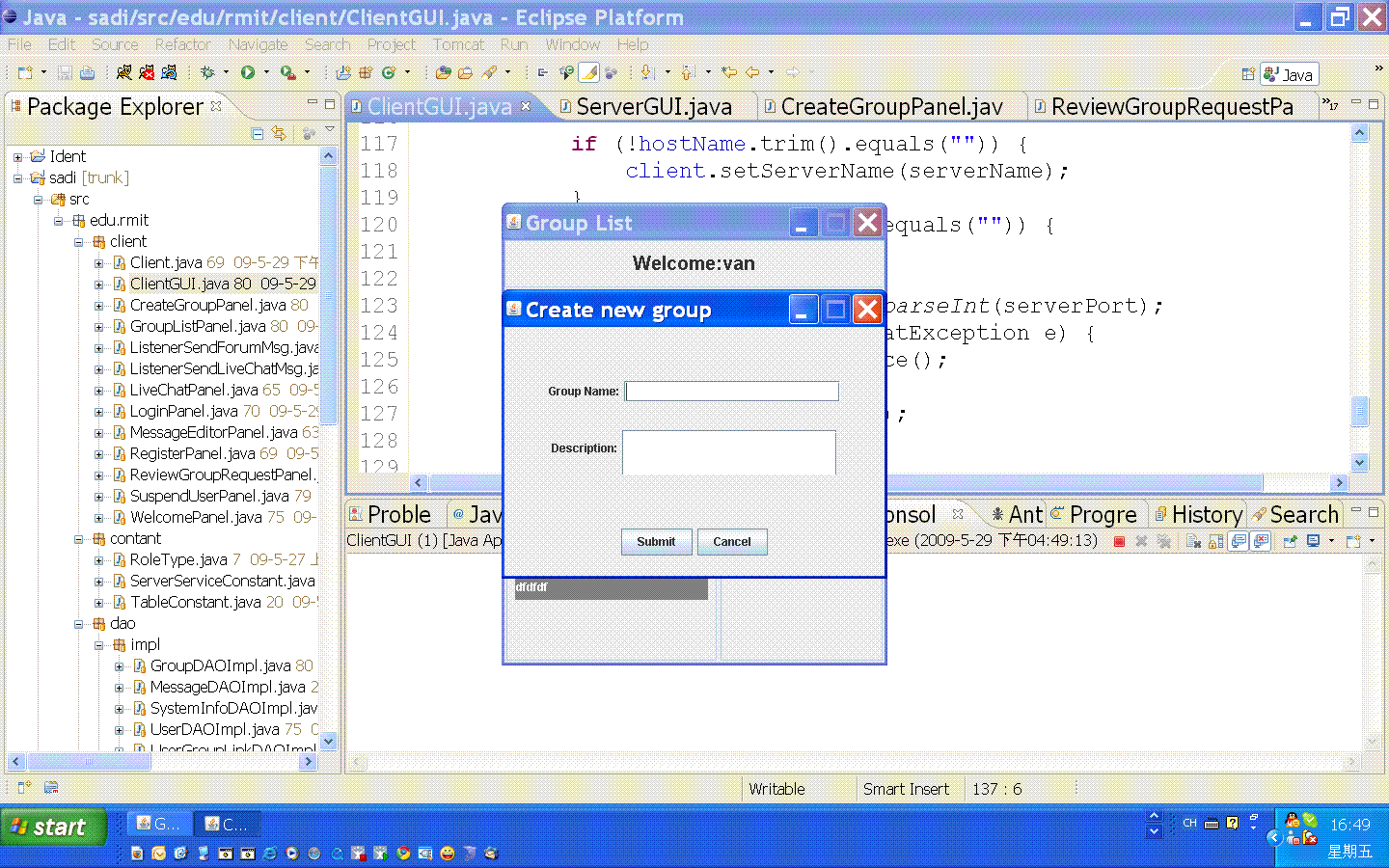Screen dimensions: 1389x868
Task: Click the Display Selected Console icon
Action: pyautogui.click(x=1314, y=541)
